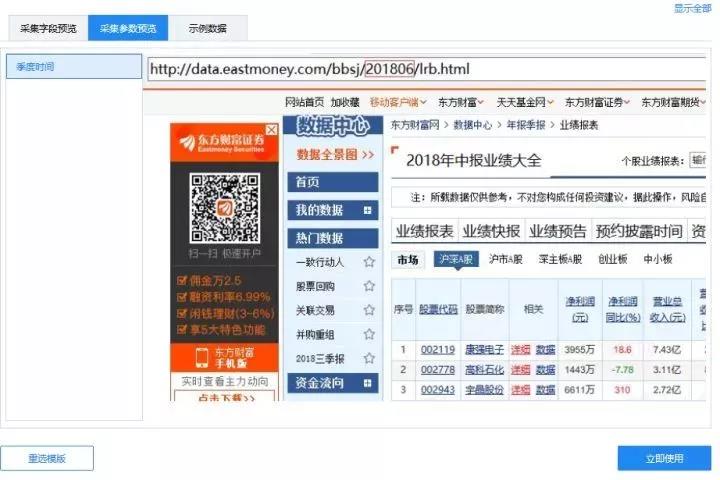Select the 业绩报表 tab
This screenshot has height=480, width=720.
(x=425, y=231)
